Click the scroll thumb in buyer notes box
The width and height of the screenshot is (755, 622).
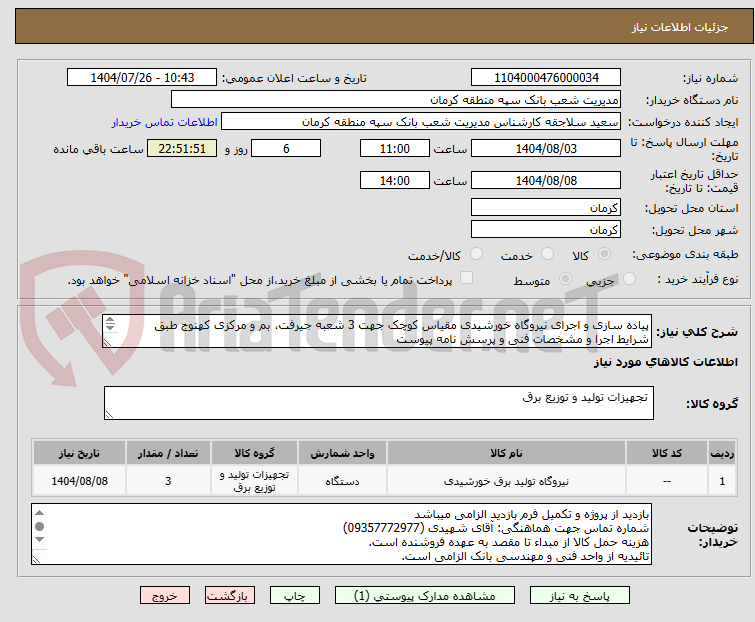coord(39,526)
